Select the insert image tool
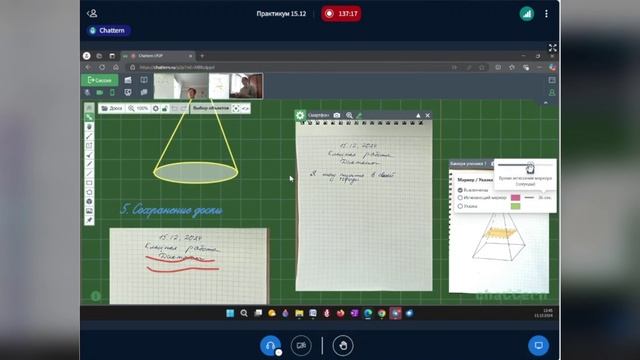The image size is (640, 360). [x=89, y=211]
